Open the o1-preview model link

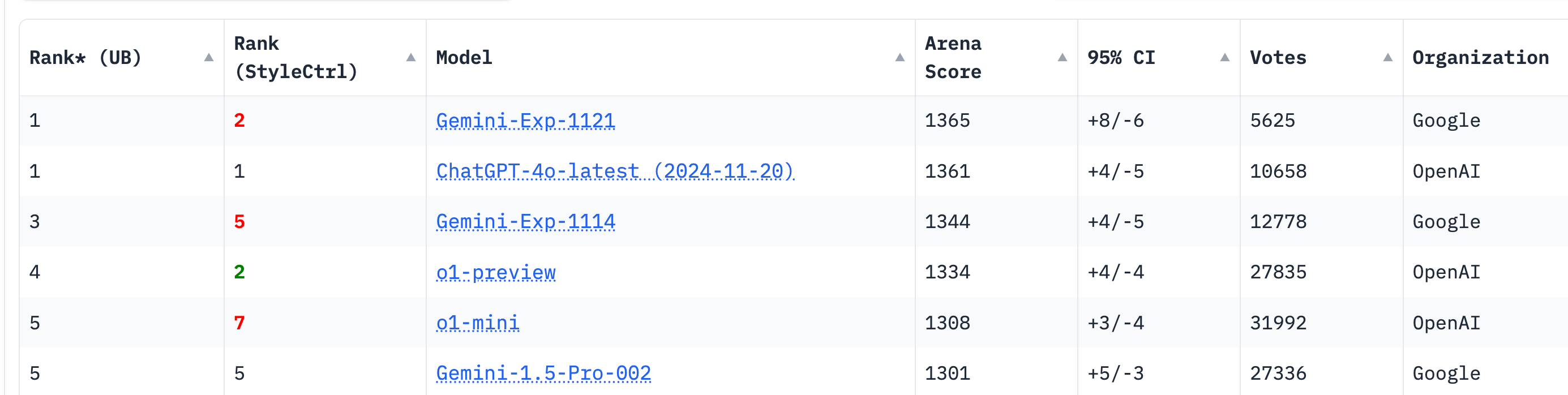point(495,272)
